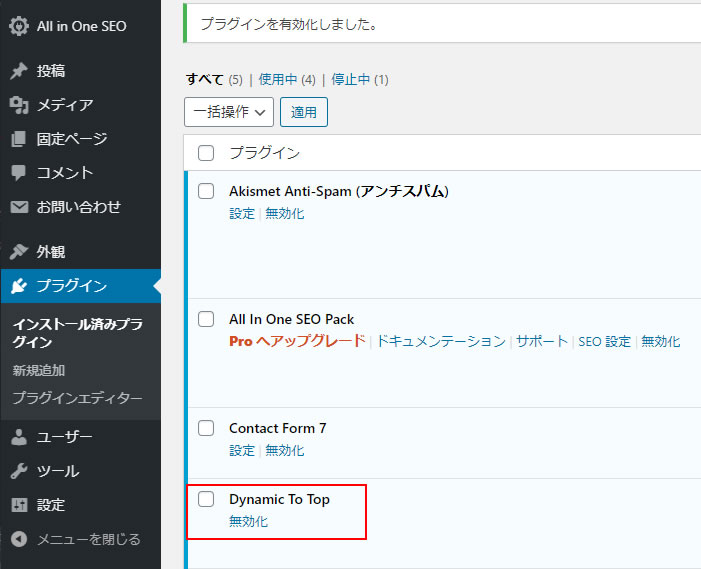Open 新規追加 submenu item

(39, 371)
